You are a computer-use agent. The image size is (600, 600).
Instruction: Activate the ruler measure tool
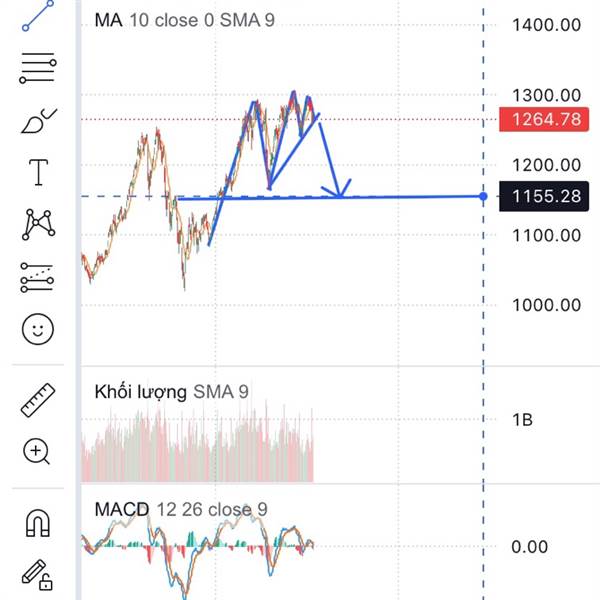pos(38,400)
